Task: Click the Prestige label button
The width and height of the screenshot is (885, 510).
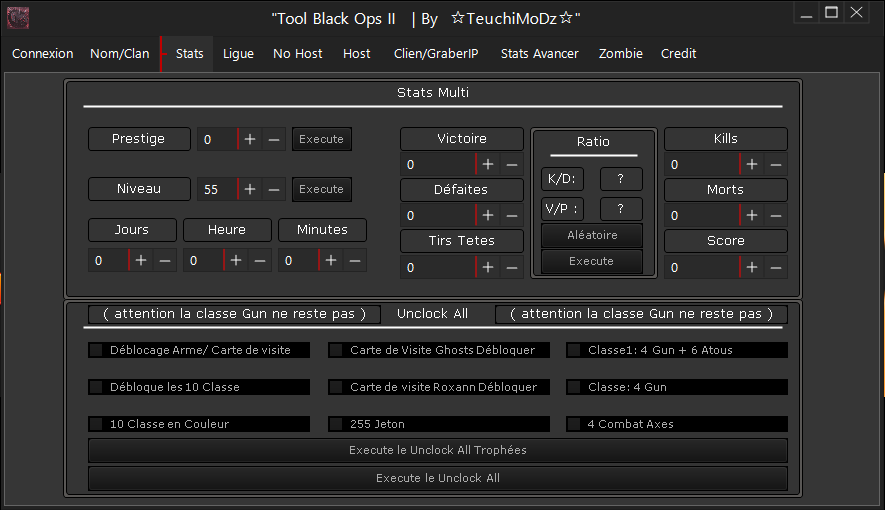Action: (x=139, y=139)
